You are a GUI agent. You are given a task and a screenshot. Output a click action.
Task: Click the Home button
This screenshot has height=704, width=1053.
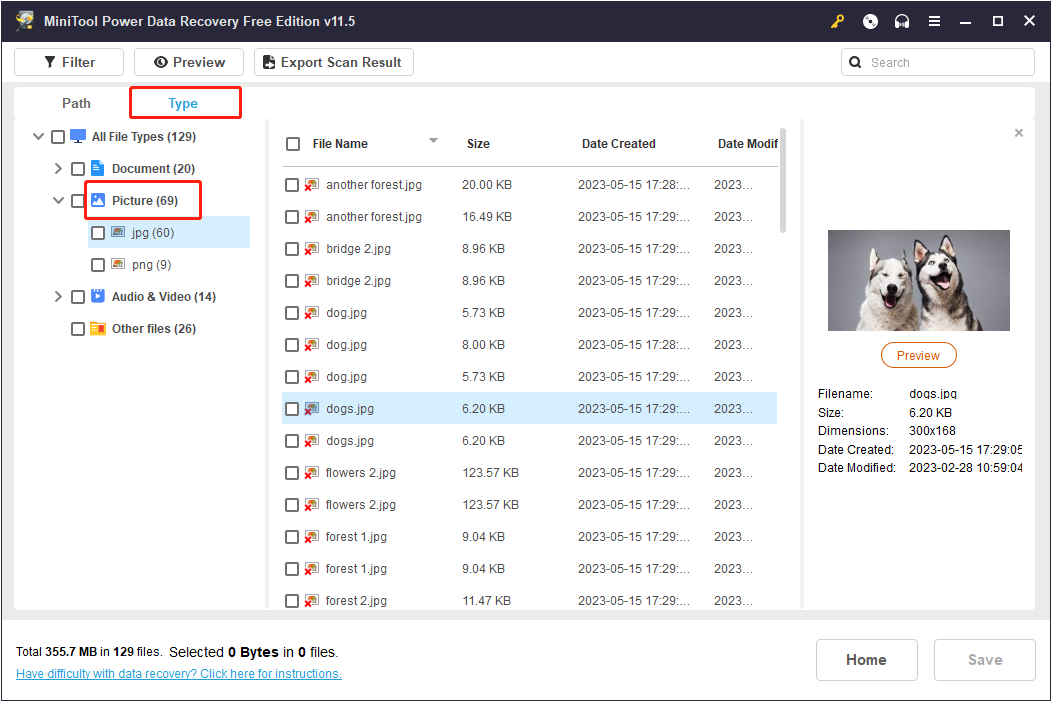pos(866,659)
